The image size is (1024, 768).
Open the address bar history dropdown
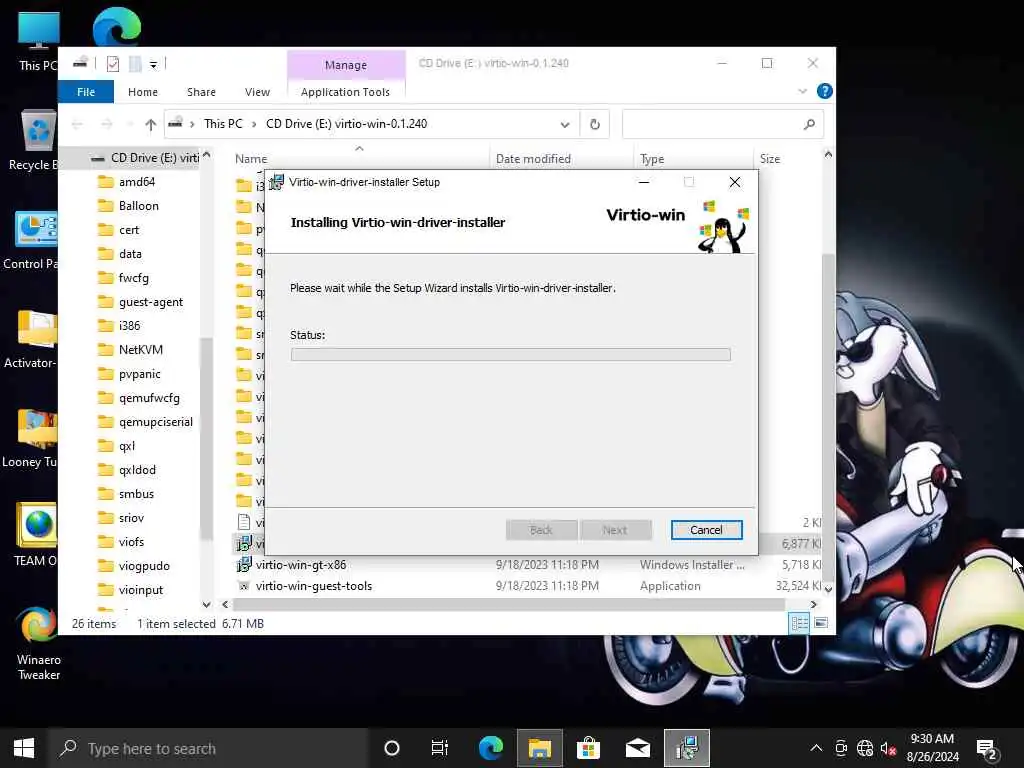565,124
